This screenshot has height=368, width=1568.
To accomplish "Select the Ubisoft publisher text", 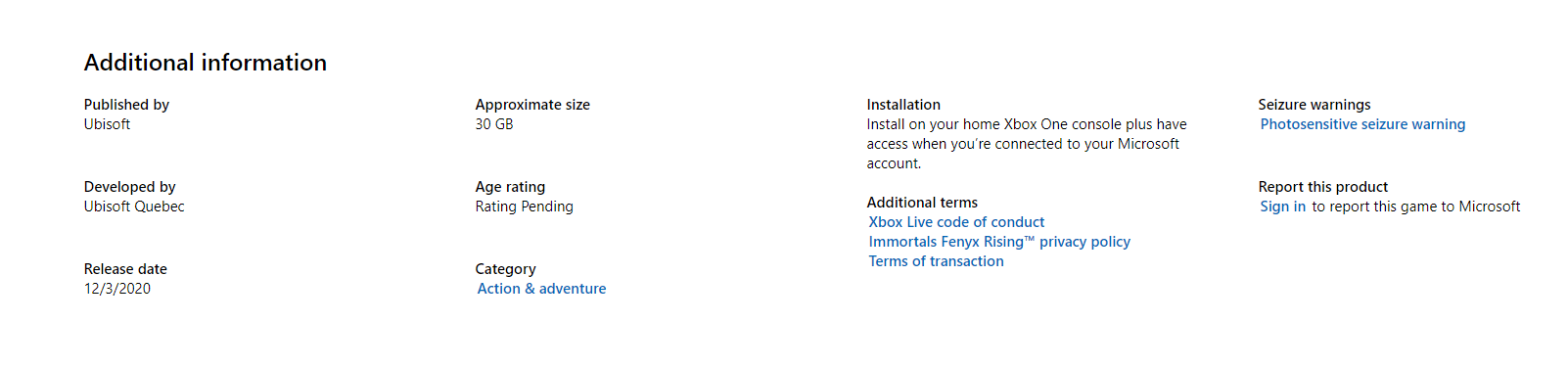I will (x=107, y=124).
